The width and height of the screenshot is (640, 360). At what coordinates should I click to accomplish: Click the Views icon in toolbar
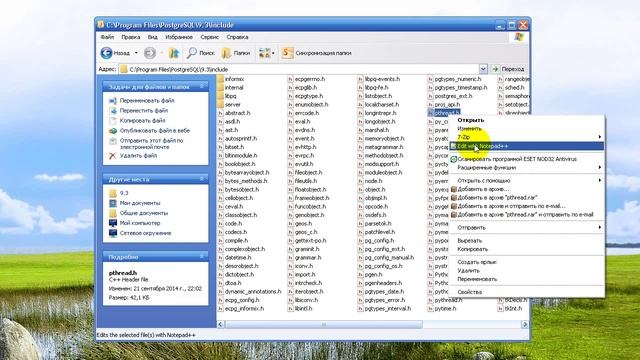[x=264, y=53]
